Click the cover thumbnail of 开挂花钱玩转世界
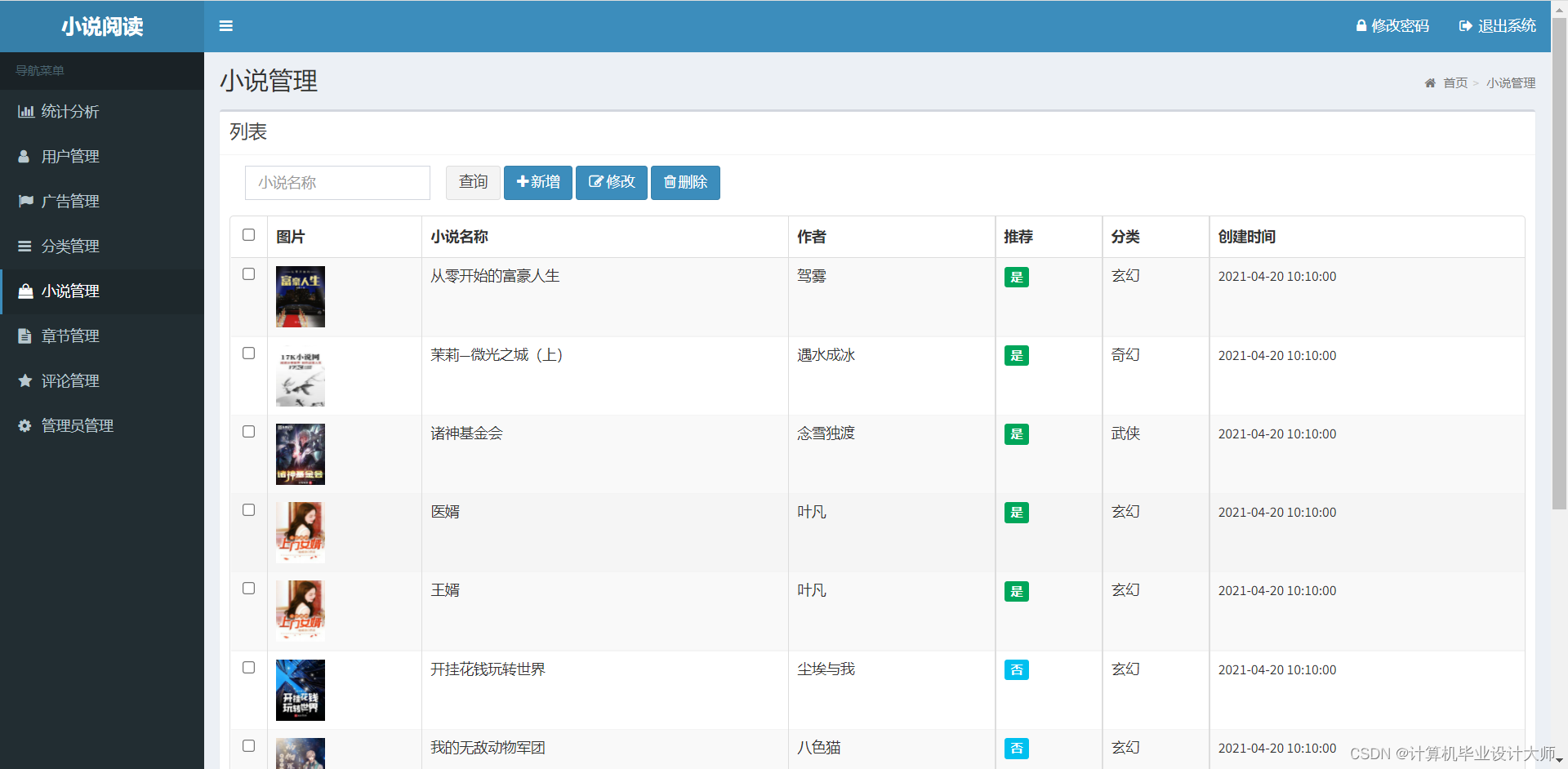 point(301,691)
